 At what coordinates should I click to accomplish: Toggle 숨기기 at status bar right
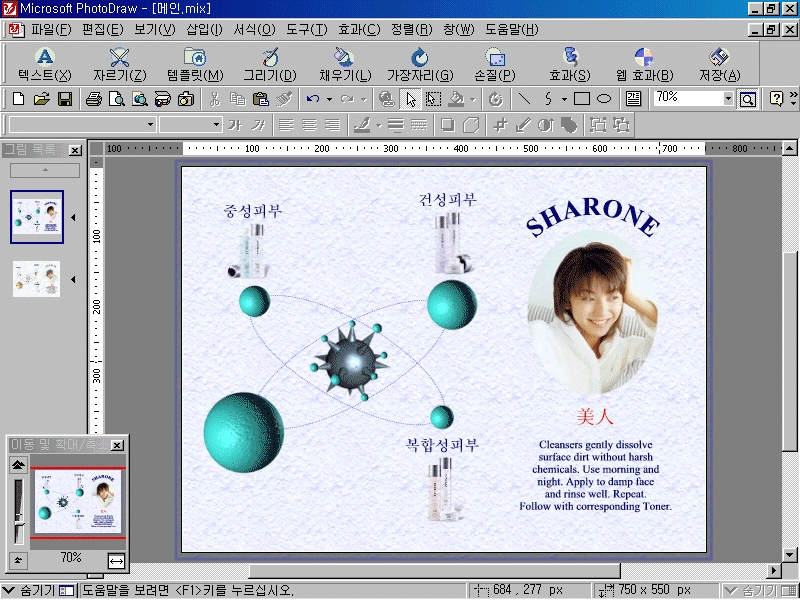(760, 591)
